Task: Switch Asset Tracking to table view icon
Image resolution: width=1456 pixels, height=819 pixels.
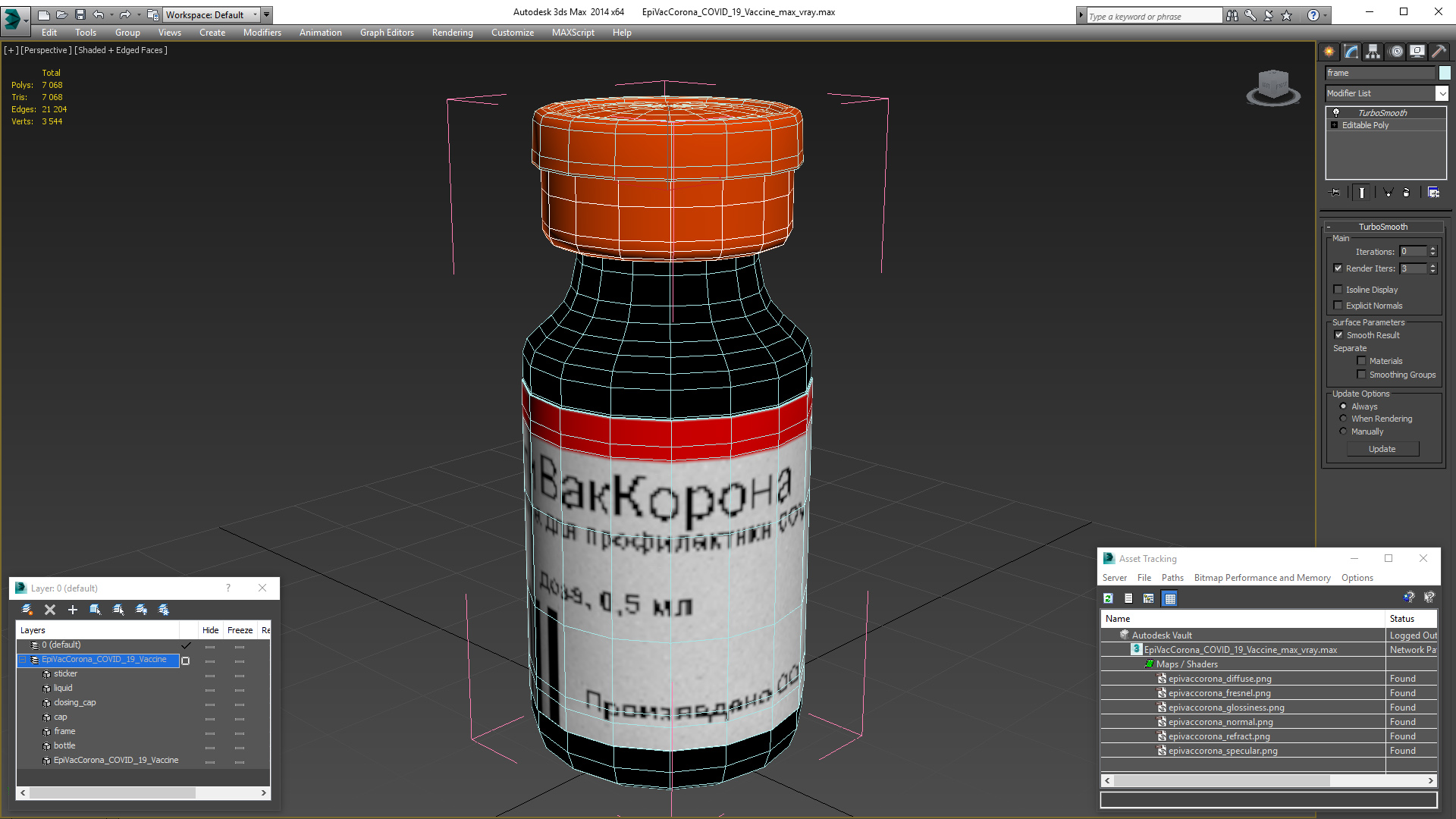Action: 1170,598
